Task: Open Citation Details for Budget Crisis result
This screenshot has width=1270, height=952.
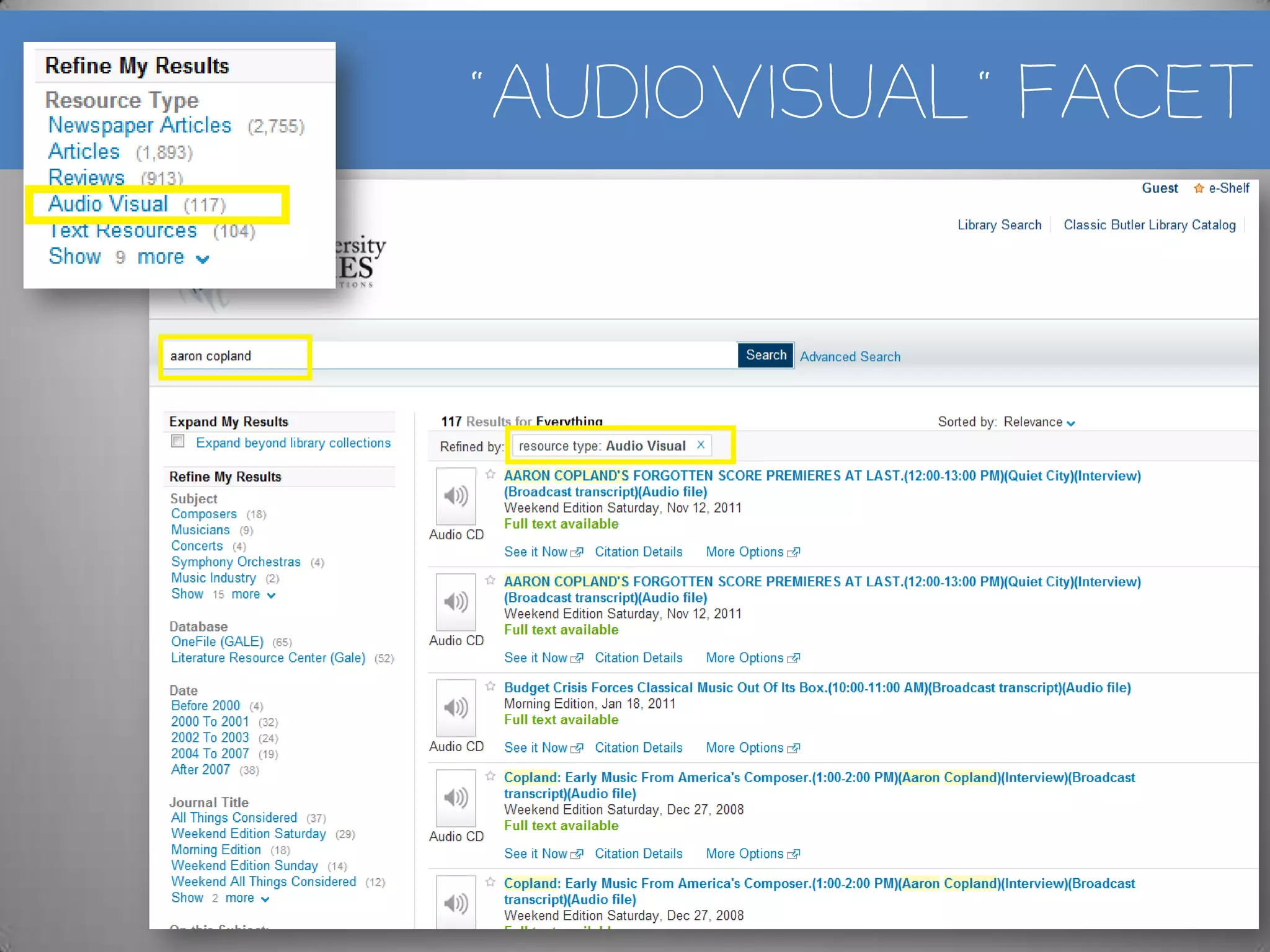Action: 639,748
